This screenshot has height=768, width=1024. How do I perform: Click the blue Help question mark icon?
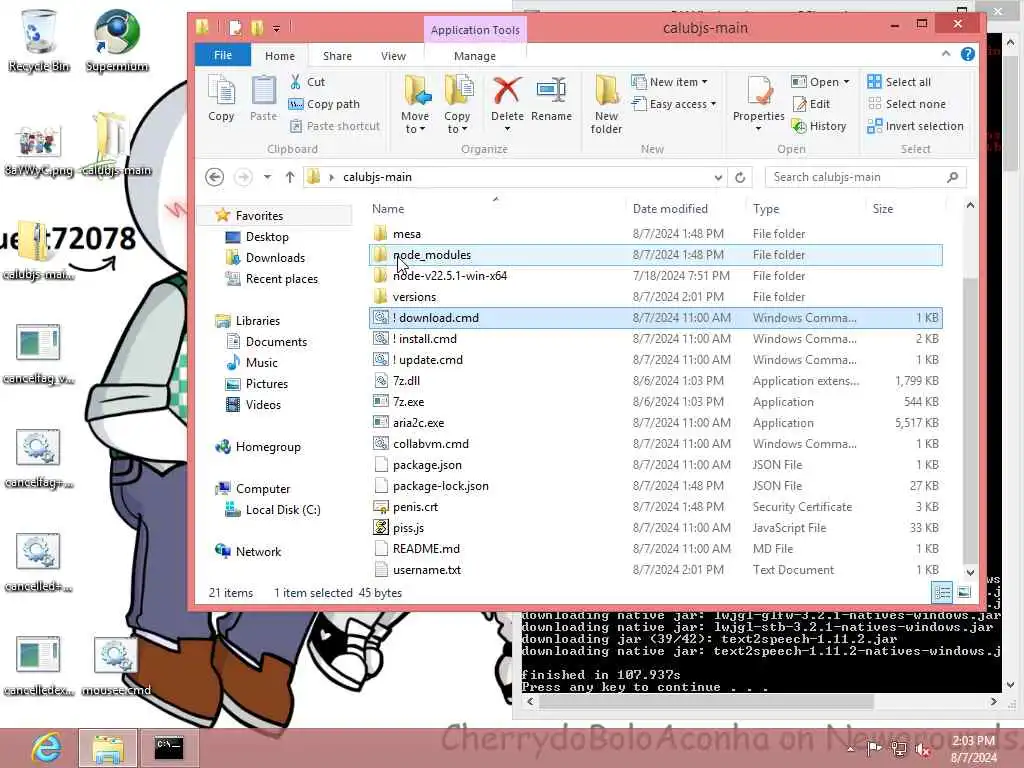tap(967, 54)
